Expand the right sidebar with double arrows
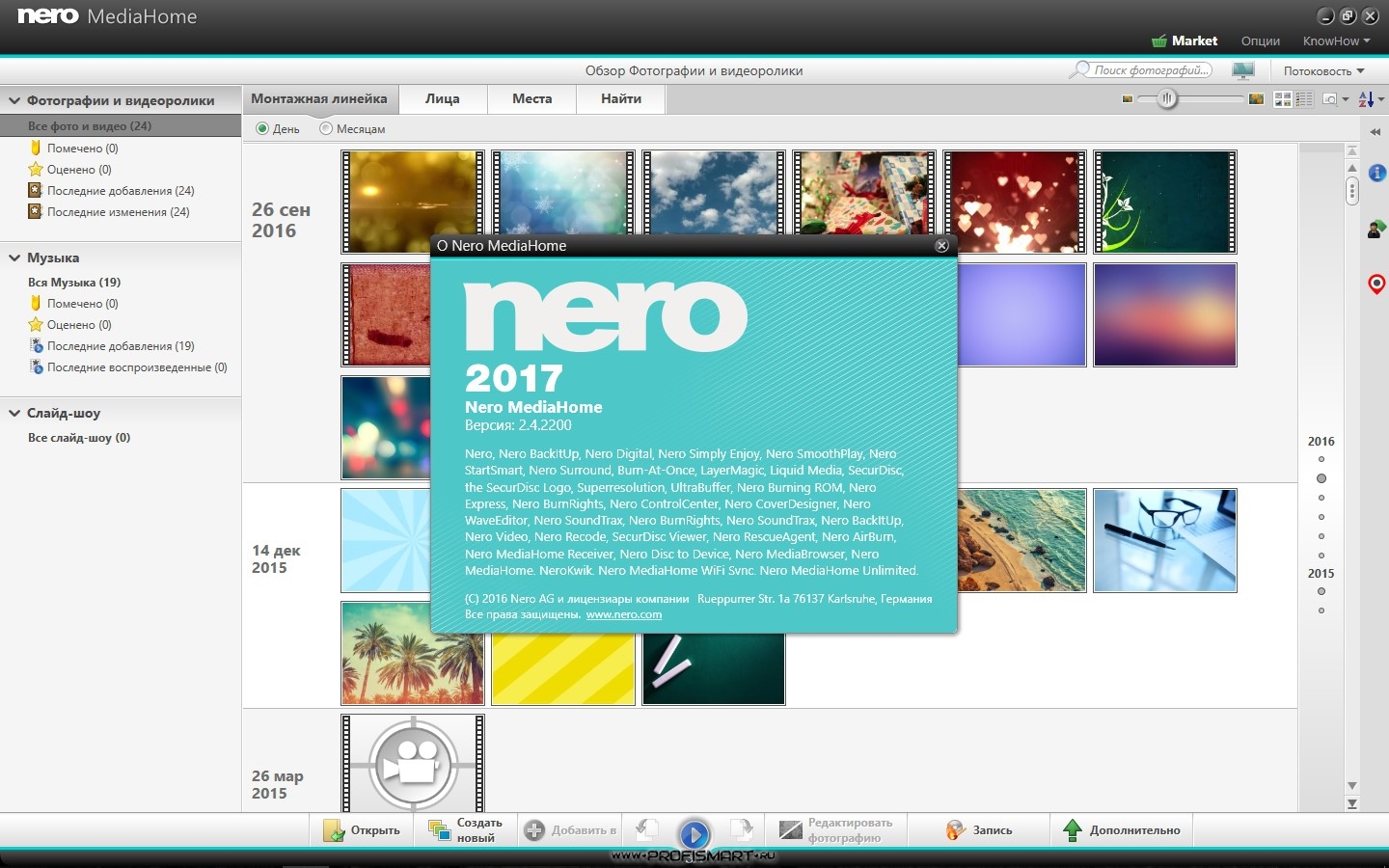The image size is (1389, 868). click(1376, 132)
